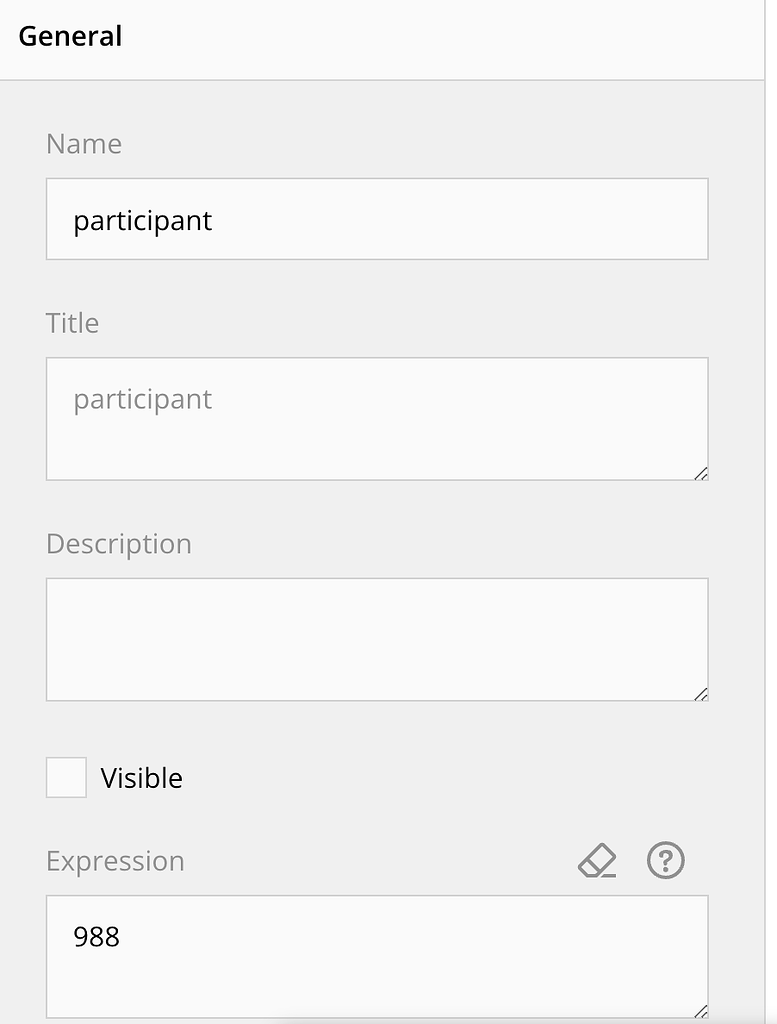Click the eraser icon to clear the Expression
Image resolution: width=777 pixels, height=1024 pixels.
(x=596, y=860)
